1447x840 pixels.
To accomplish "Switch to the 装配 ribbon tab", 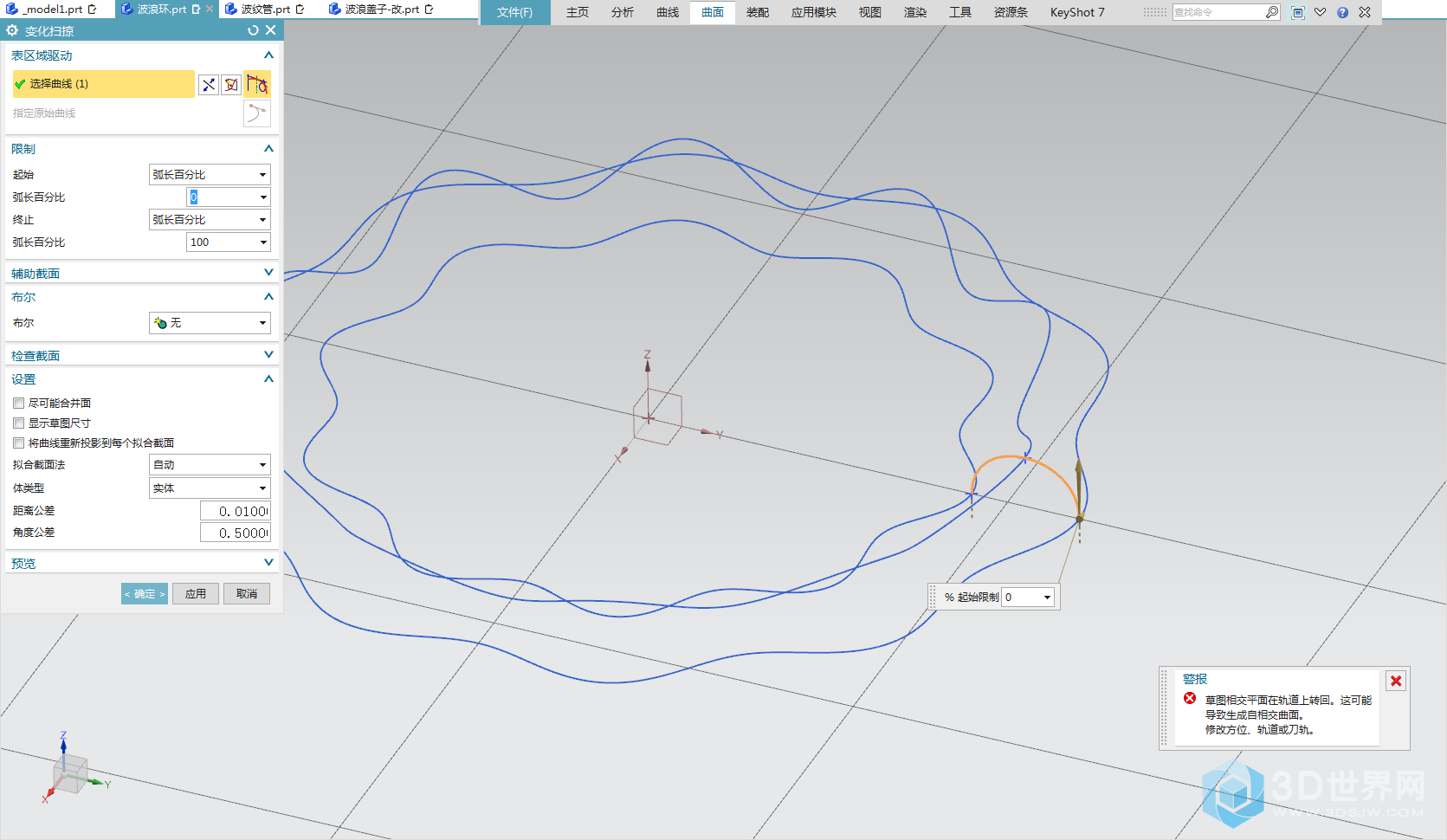I will [x=758, y=12].
